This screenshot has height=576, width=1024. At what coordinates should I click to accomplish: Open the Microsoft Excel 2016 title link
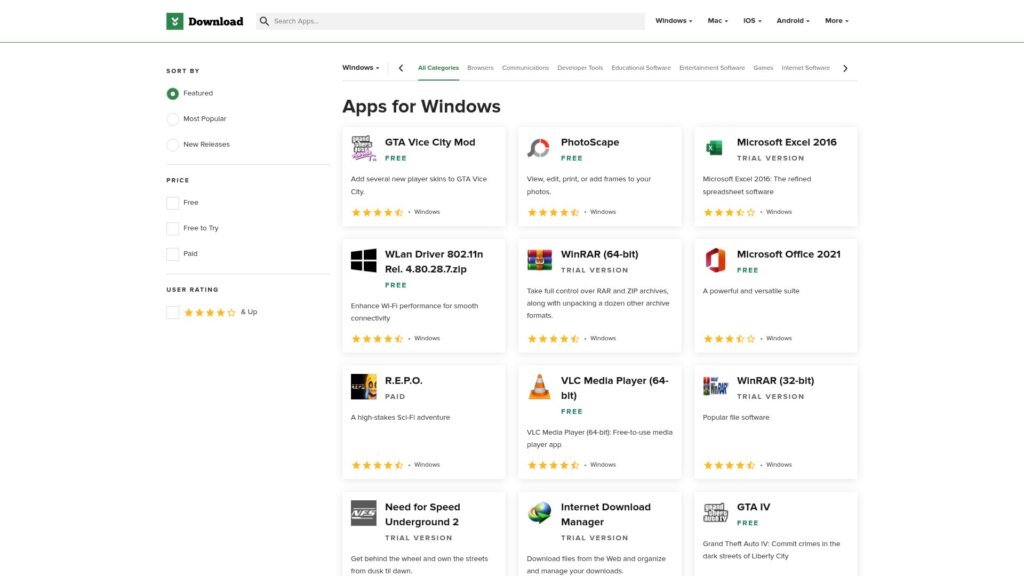click(x=786, y=142)
